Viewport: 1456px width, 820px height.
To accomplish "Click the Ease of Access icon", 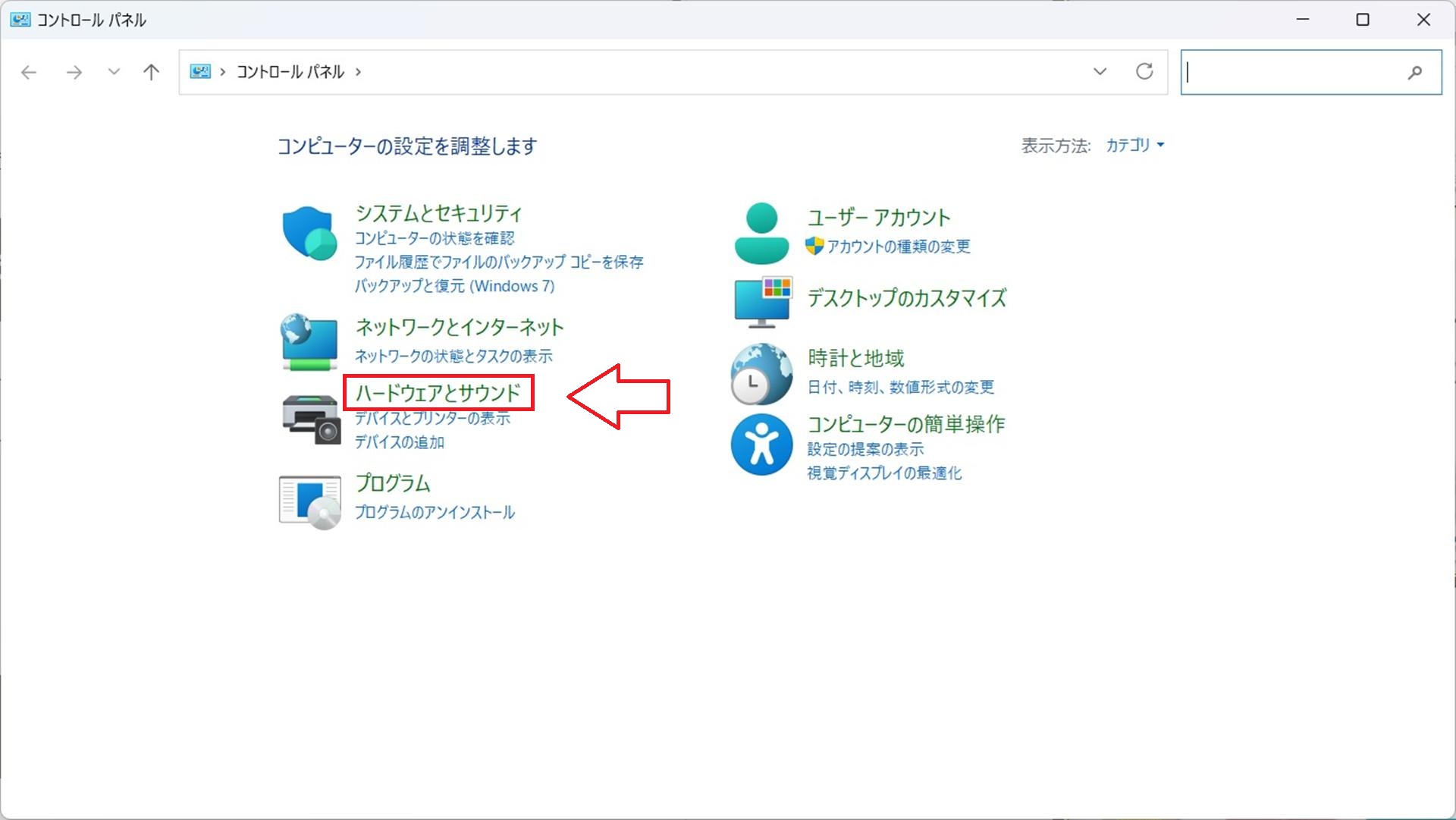I will point(761,445).
